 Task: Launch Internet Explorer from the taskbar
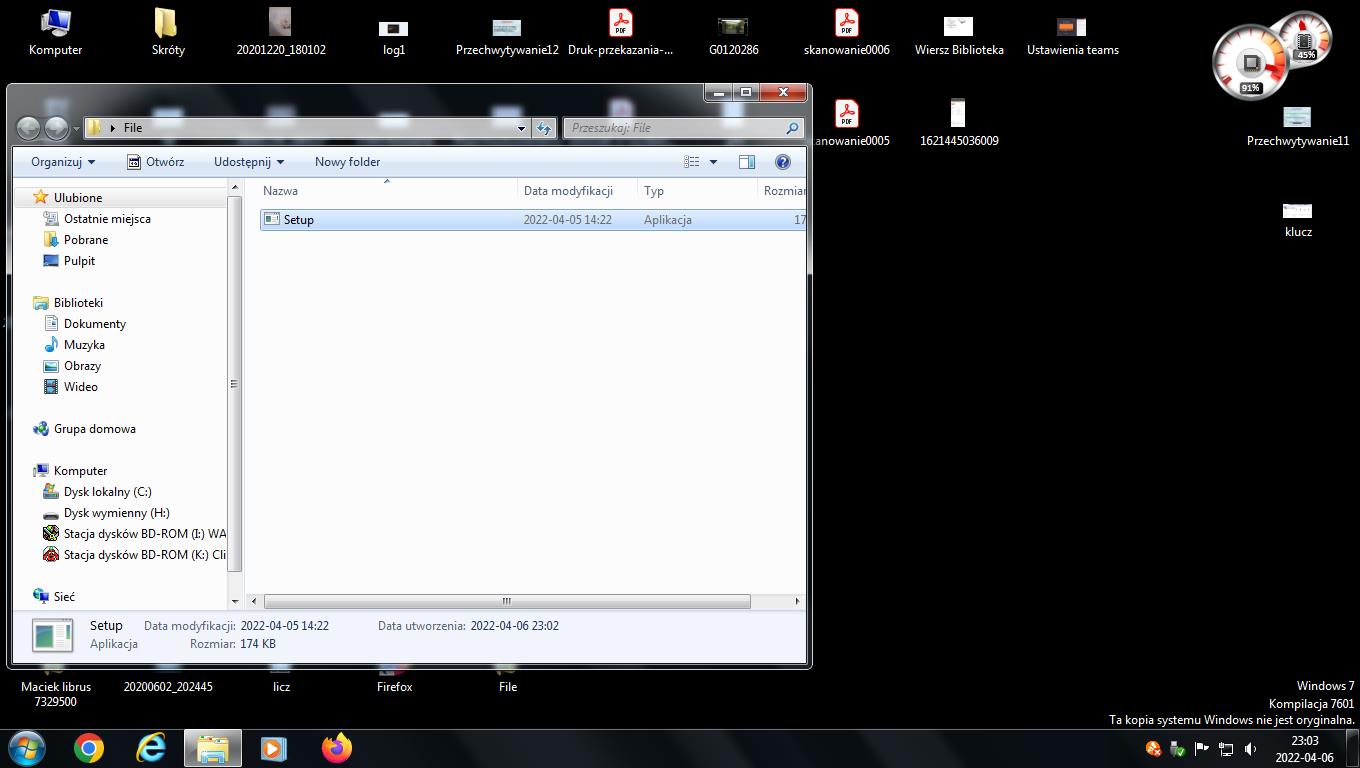click(x=151, y=748)
